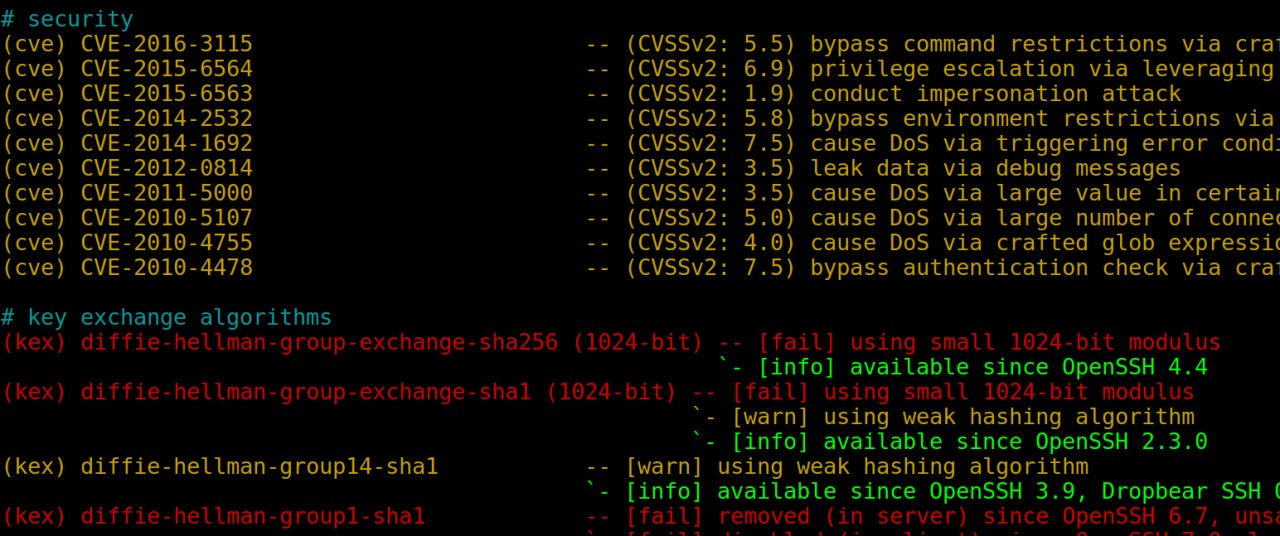Viewport: 1280px width, 536px height.
Task: Click the CVE-2015-6564 entry
Action: [166, 69]
